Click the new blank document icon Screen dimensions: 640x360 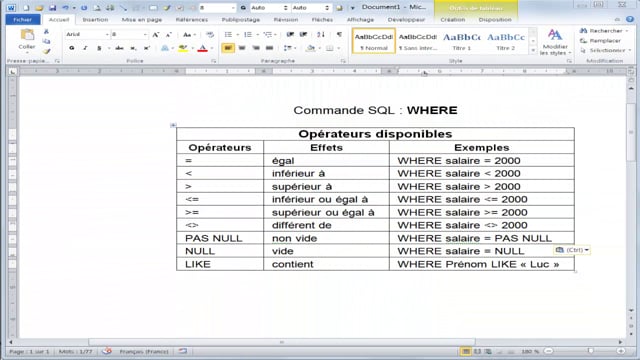26,8
